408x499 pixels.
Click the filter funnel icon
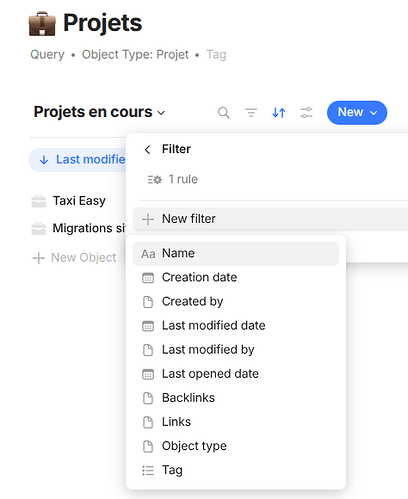click(251, 113)
